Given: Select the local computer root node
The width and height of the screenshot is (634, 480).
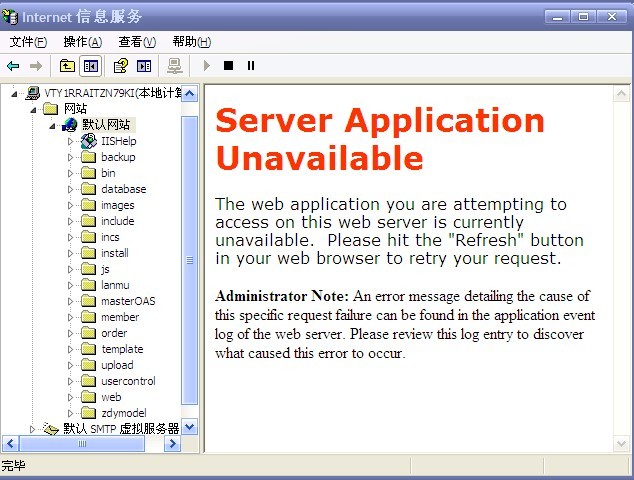Looking at the screenshot, I should (x=110, y=93).
